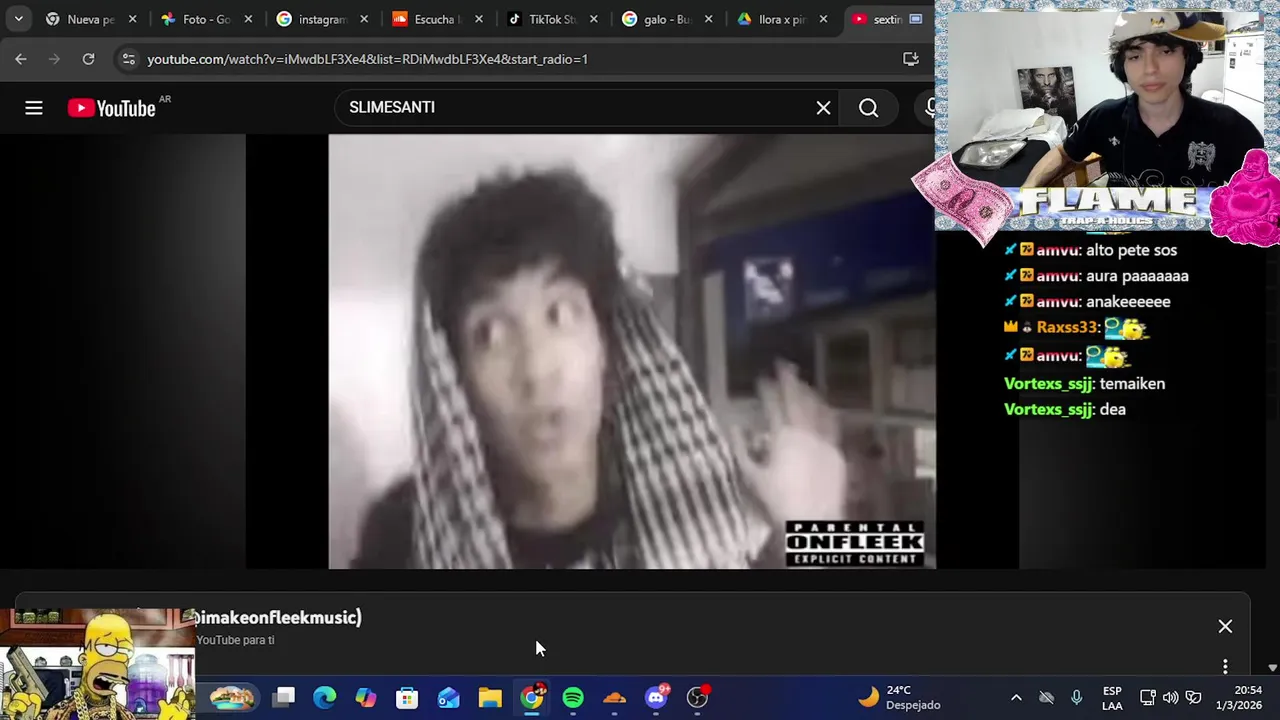The image size is (1280, 720).
Task: Expand the hidden system tray icons
Action: click(x=1016, y=697)
